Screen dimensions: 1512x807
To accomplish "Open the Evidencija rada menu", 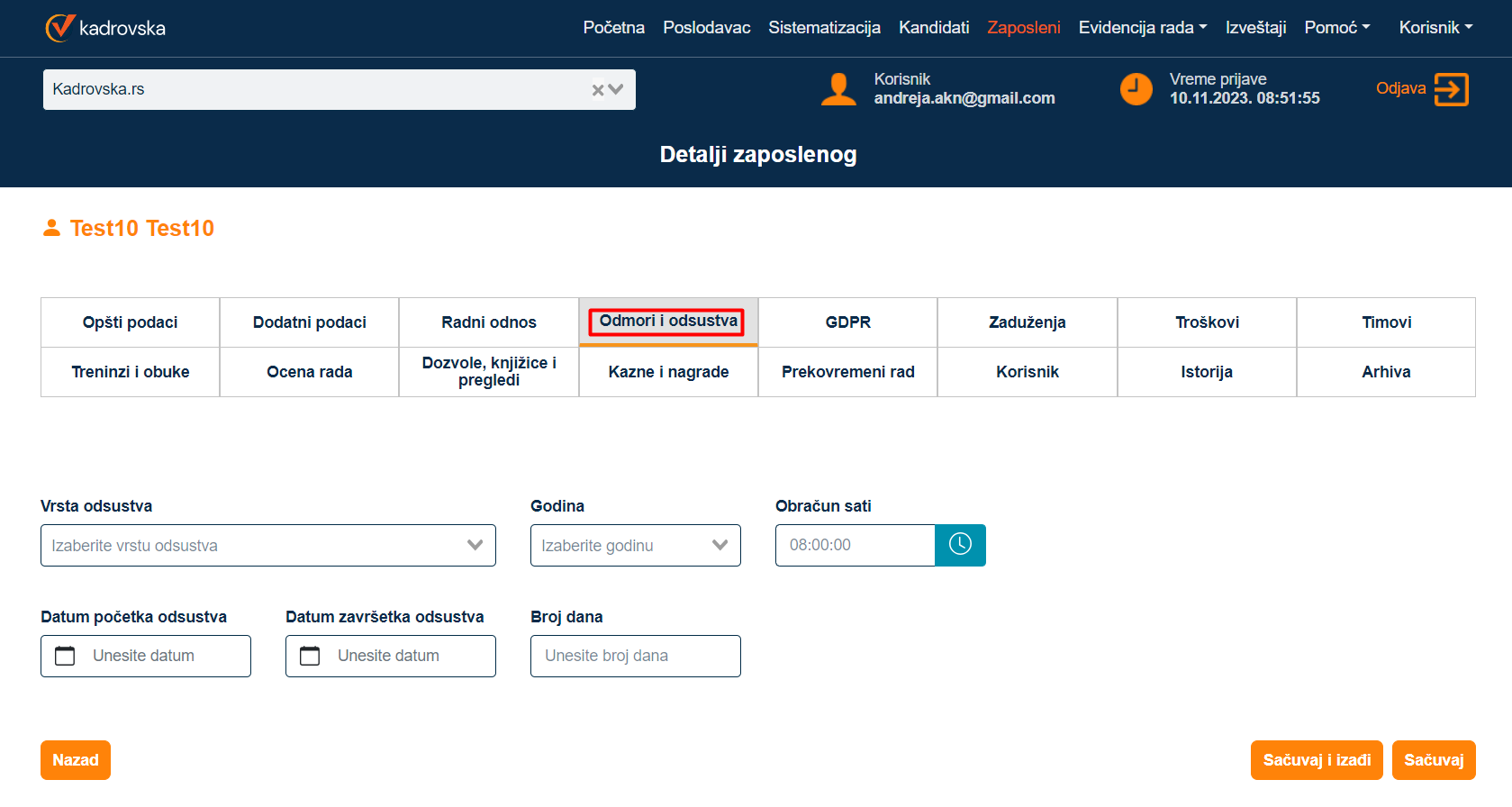I will [1142, 28].
